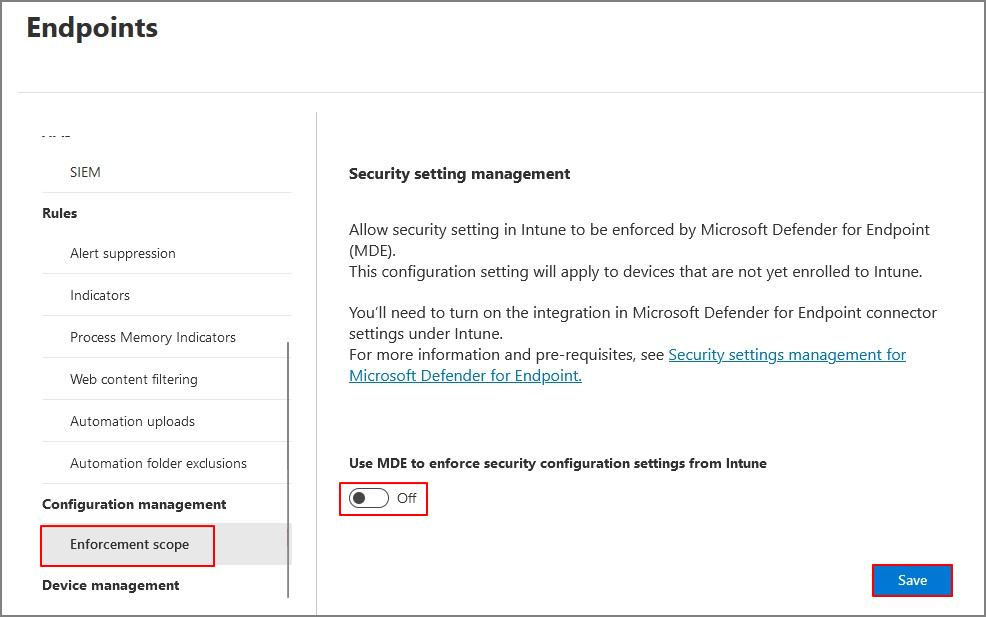The image size is (986, 617).
Task: Open Indicators settings
Action: tap(100, 295)
